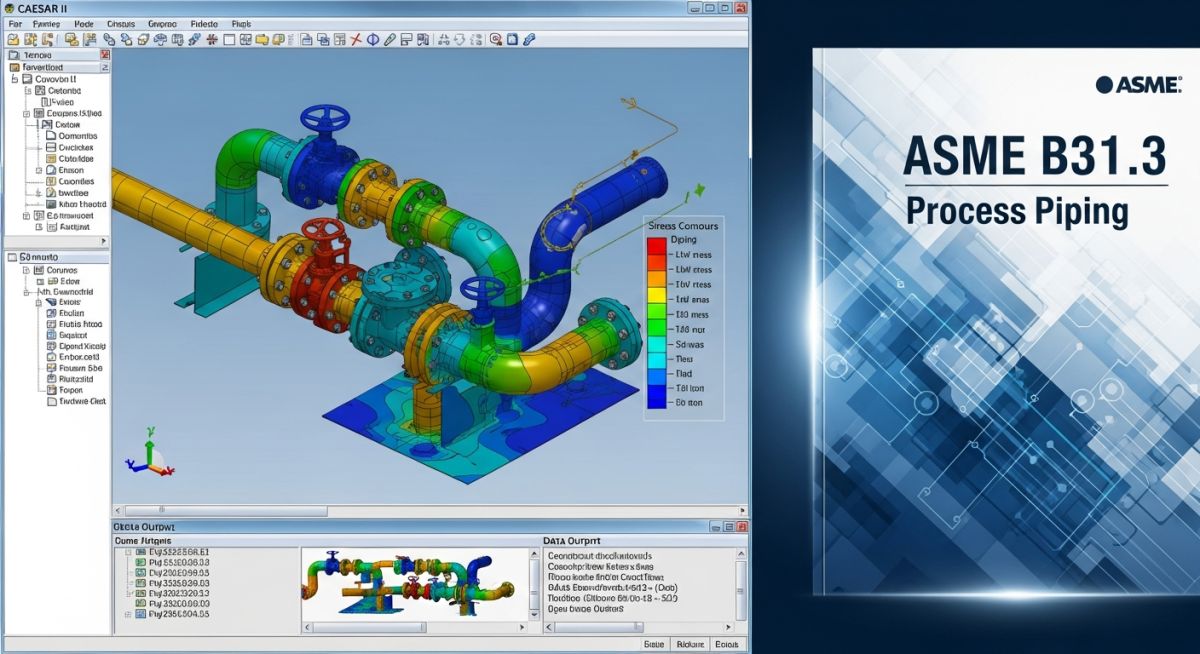Viewport: 1200px width, 654px height.
Task: Open the Fidedo menu
Action: coord(203,23)
